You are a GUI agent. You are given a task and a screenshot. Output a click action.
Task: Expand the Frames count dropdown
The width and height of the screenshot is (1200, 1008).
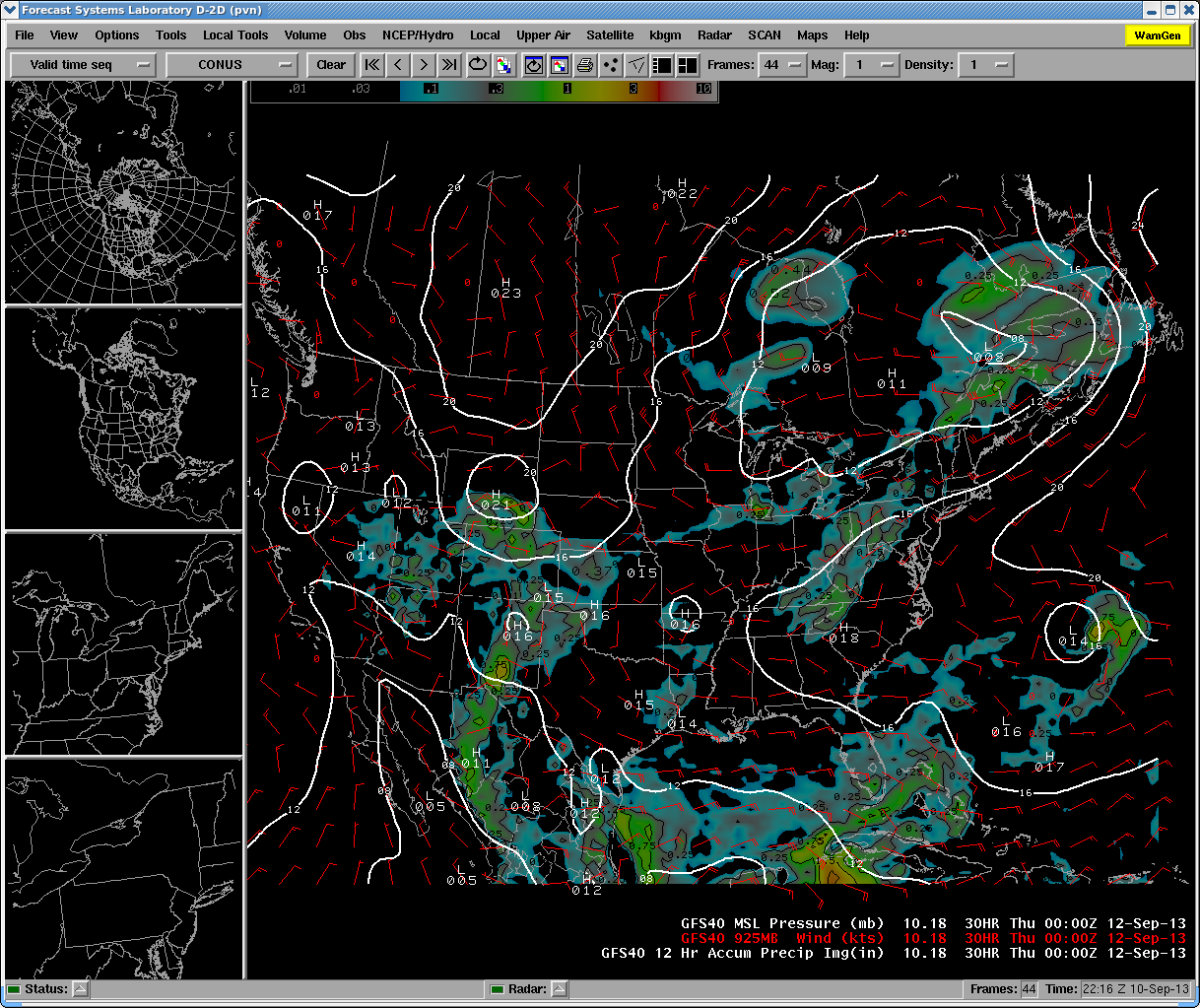click(x=782, y=65)
